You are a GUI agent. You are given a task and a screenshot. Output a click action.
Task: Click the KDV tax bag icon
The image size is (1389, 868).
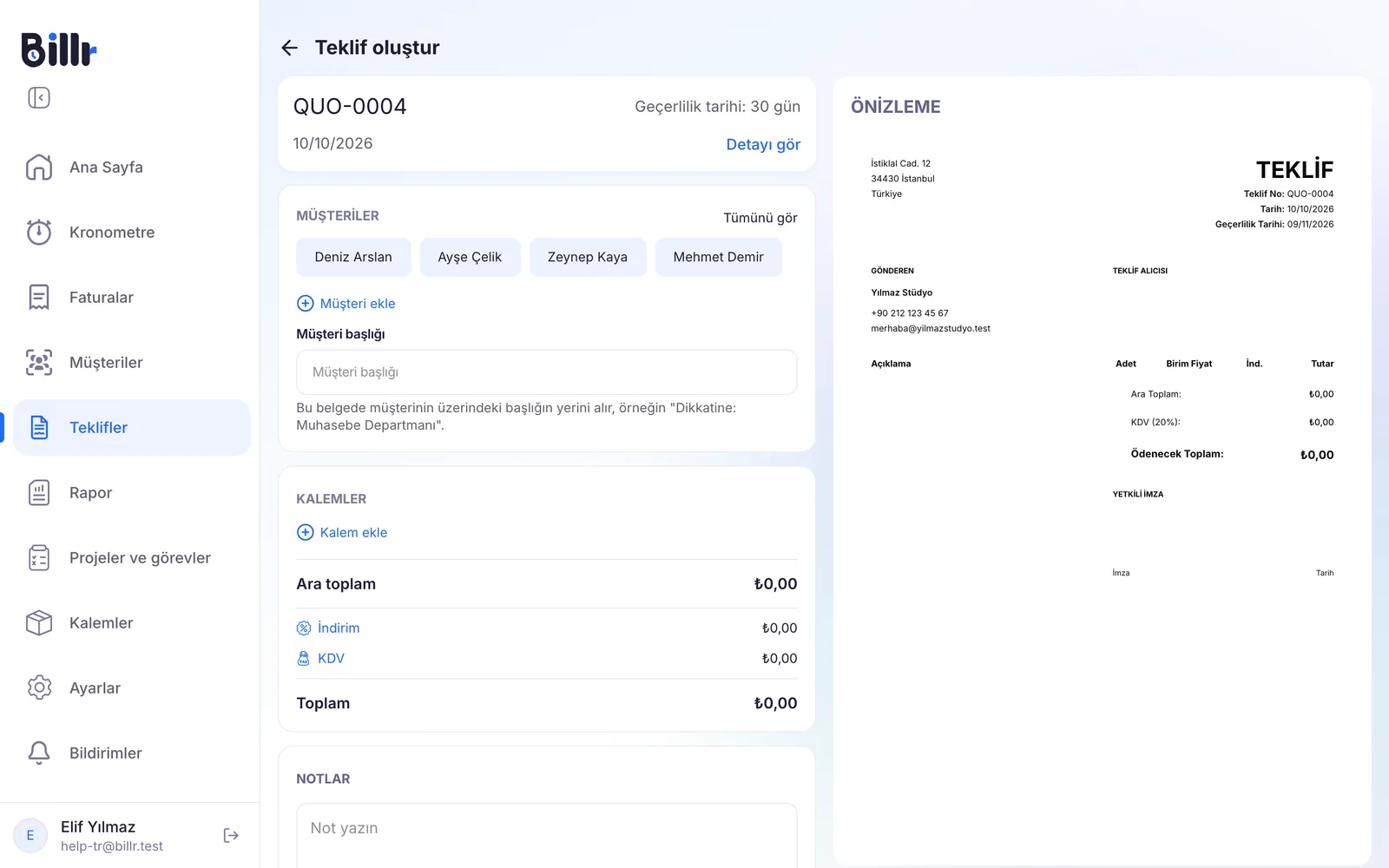click(x=304, y=658)
